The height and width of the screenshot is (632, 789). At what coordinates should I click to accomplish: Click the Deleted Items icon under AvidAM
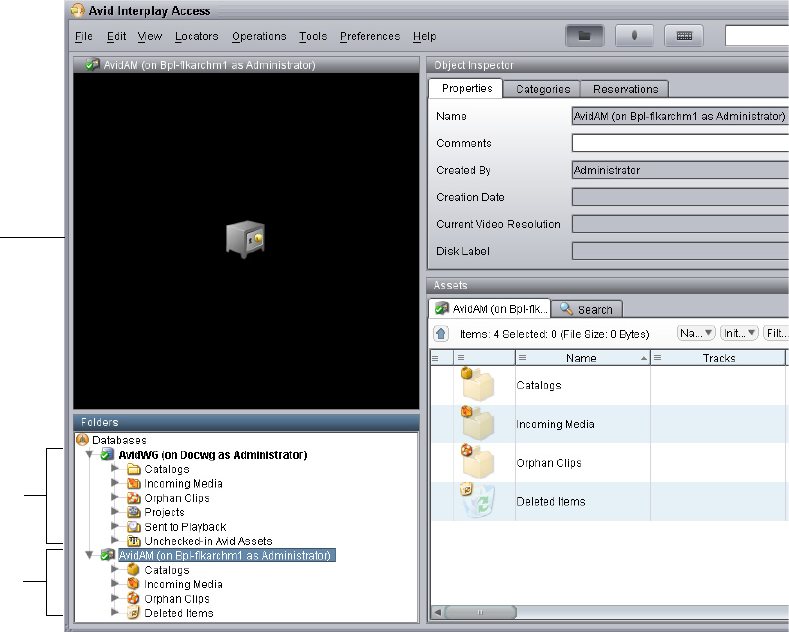(133, 613)
